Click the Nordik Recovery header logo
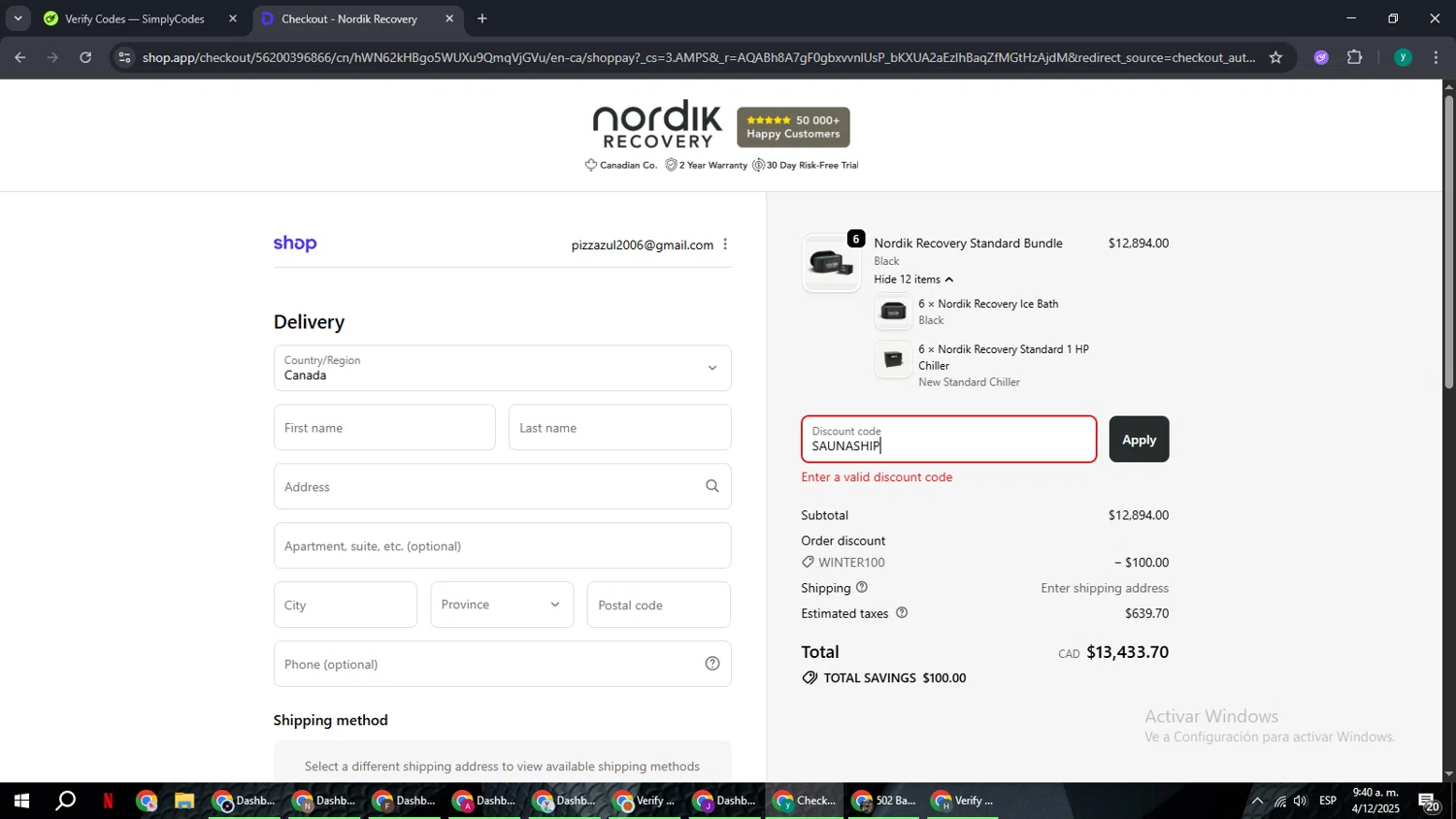The width and height of the screenshot is (1456, 819). [657, 124]
